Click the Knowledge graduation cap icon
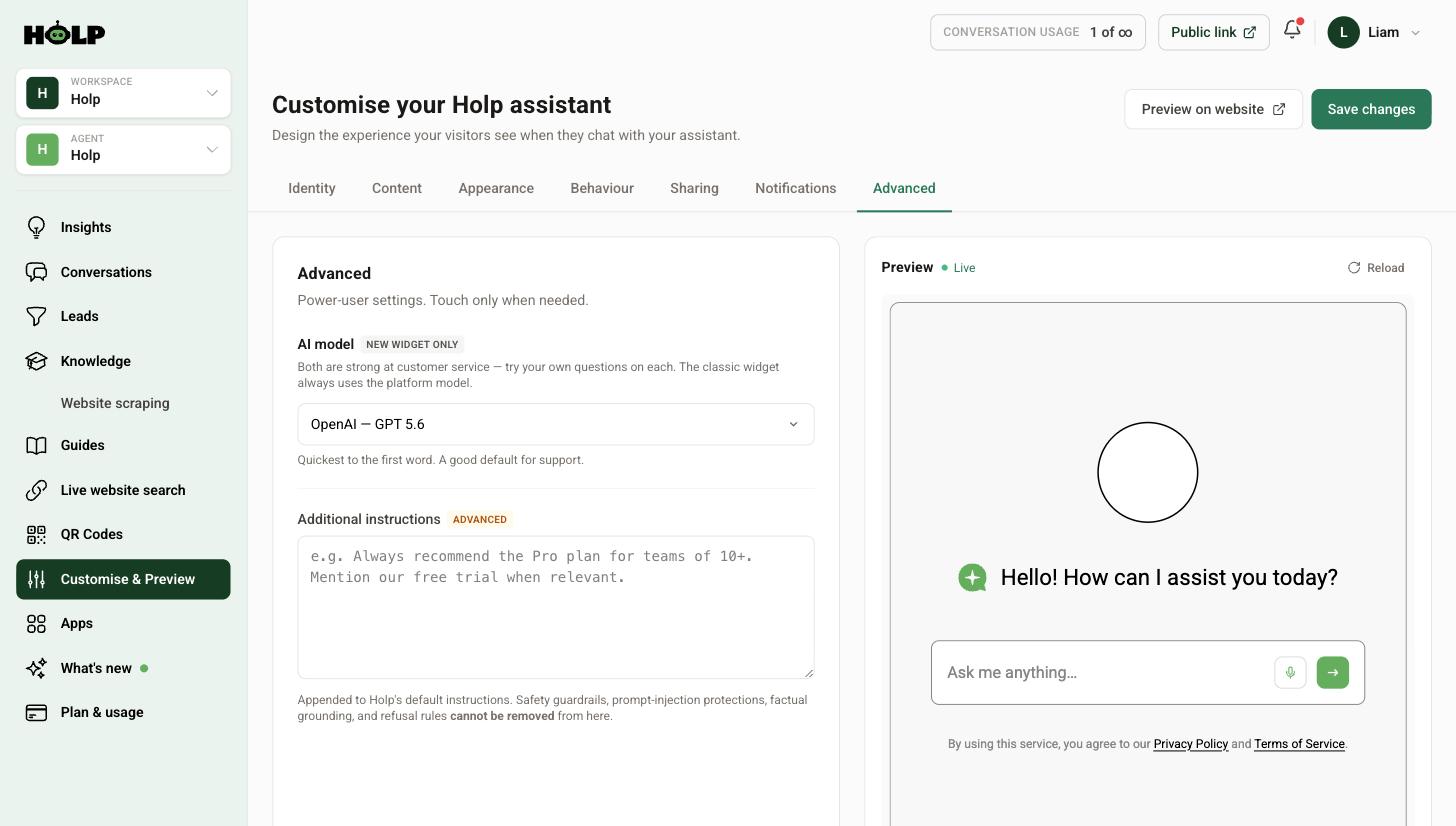This screenshot has height=826, width=1456. coord(36,361)
